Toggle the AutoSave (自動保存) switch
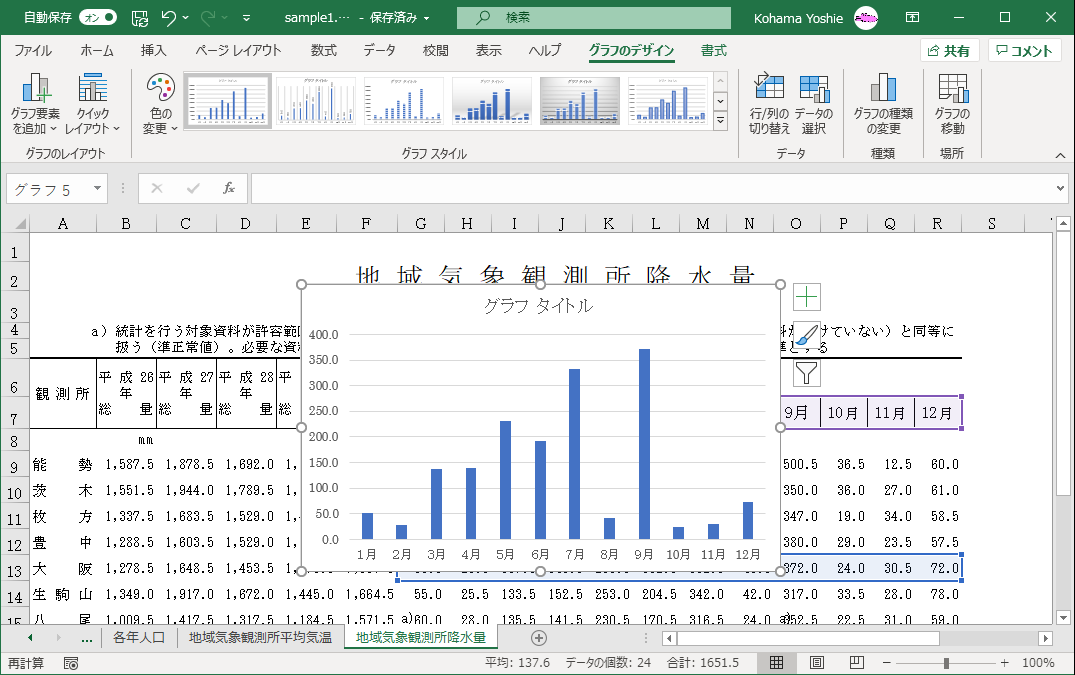Image resolution: width=1075 pixels, height=675 pixels. [97, 17]
